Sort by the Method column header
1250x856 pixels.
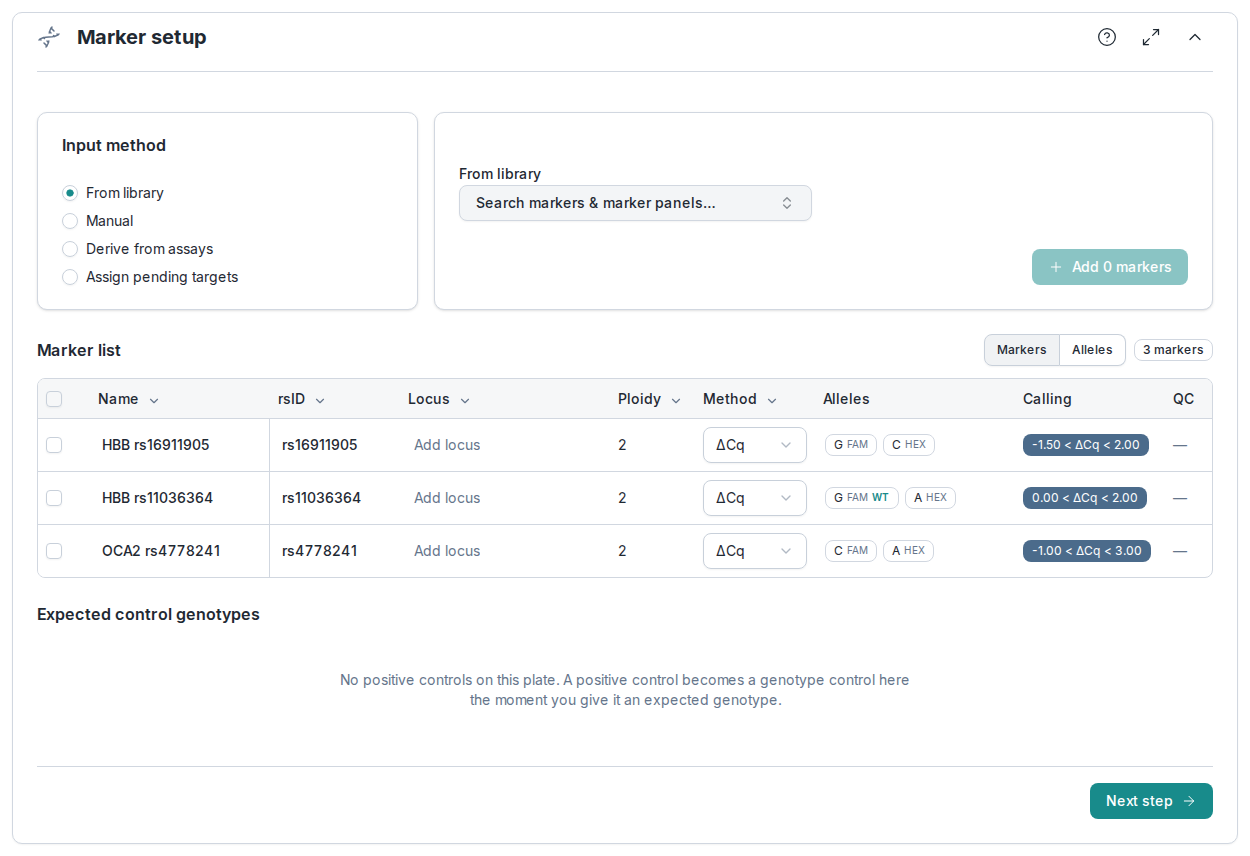739,399
